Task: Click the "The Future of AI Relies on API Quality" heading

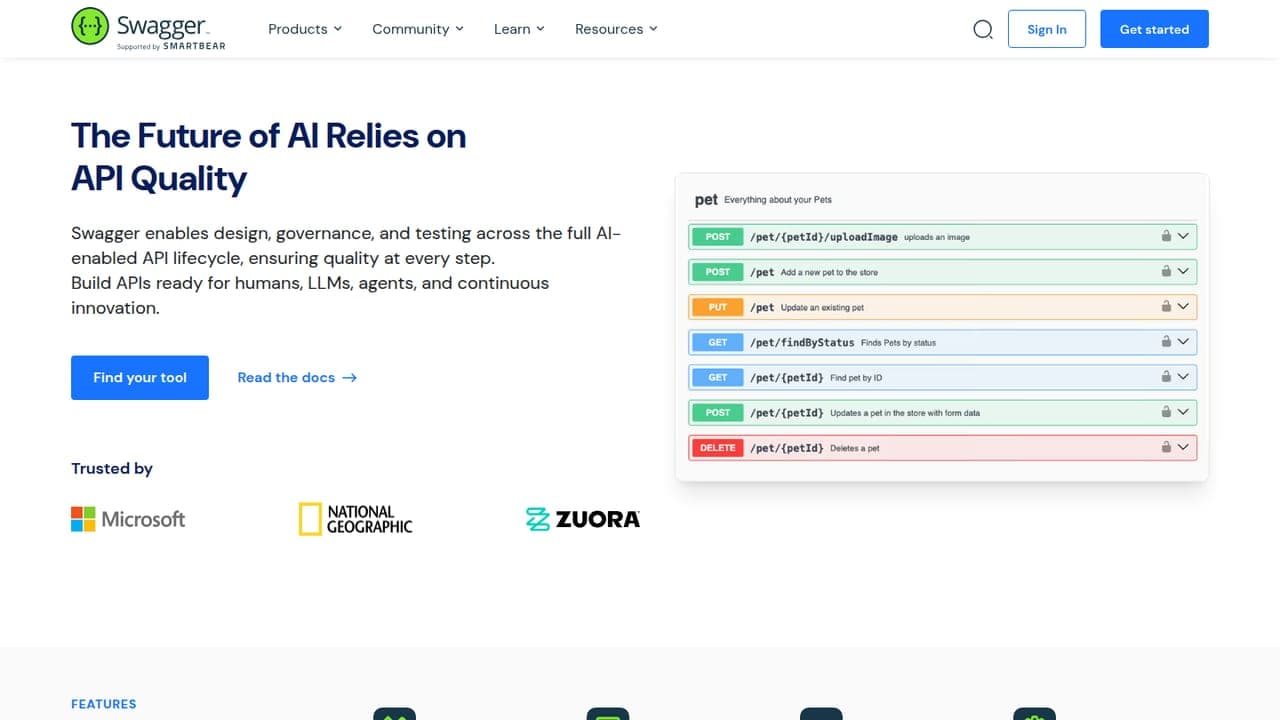Action: pyautogui.click(x=269, y=157)
